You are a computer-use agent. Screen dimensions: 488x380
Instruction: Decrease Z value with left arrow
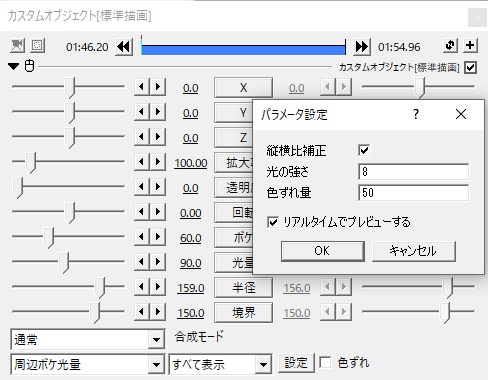coord(142,137)
